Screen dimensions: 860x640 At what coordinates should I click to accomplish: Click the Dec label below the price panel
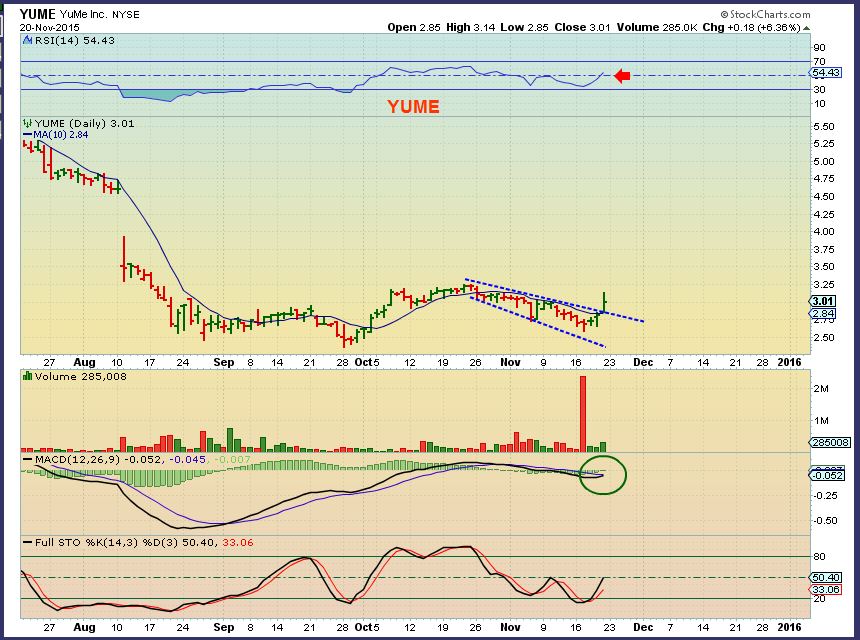coord(643,363)
